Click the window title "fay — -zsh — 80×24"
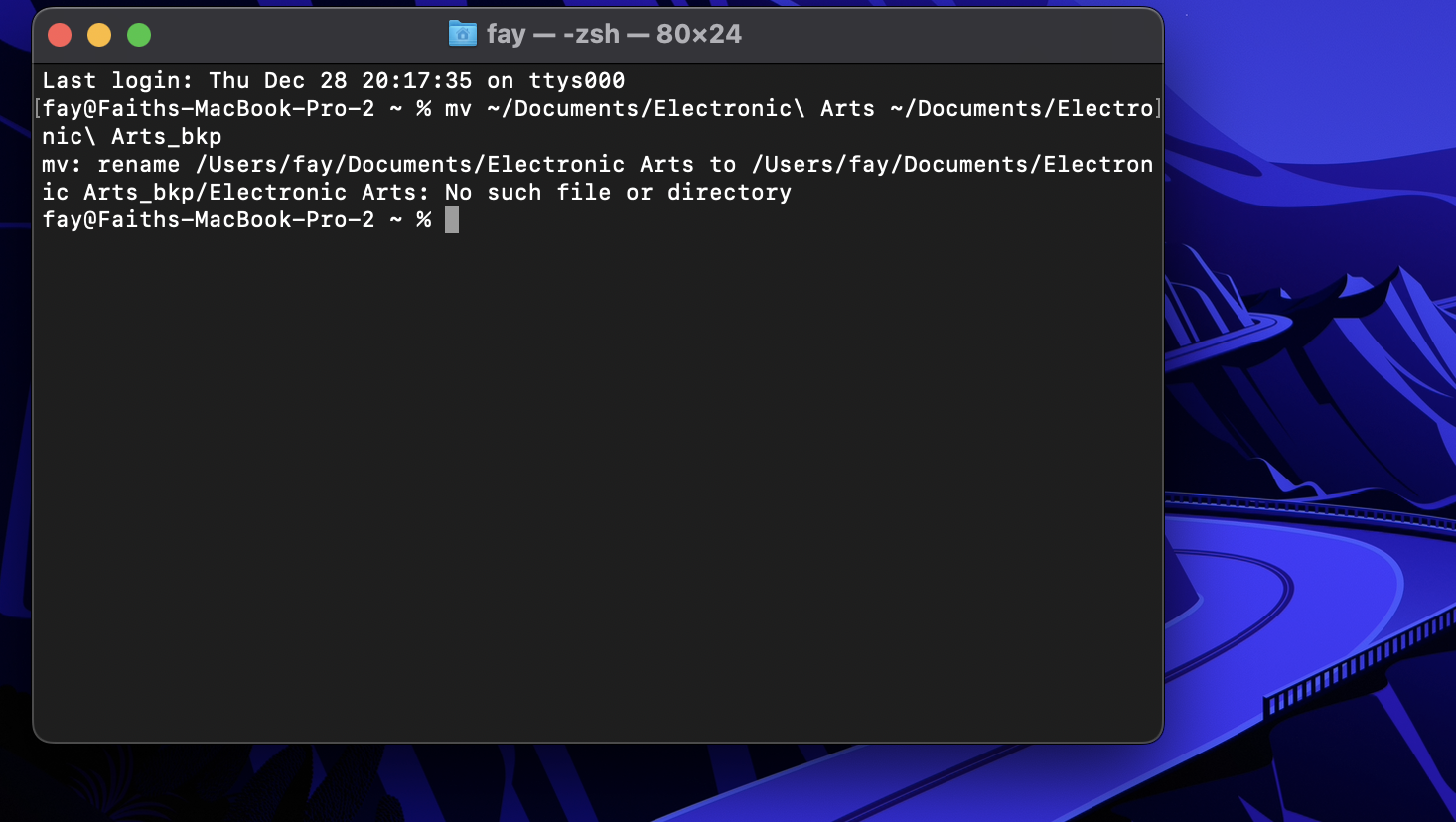The image size is (1456, 822). [613, 34]
